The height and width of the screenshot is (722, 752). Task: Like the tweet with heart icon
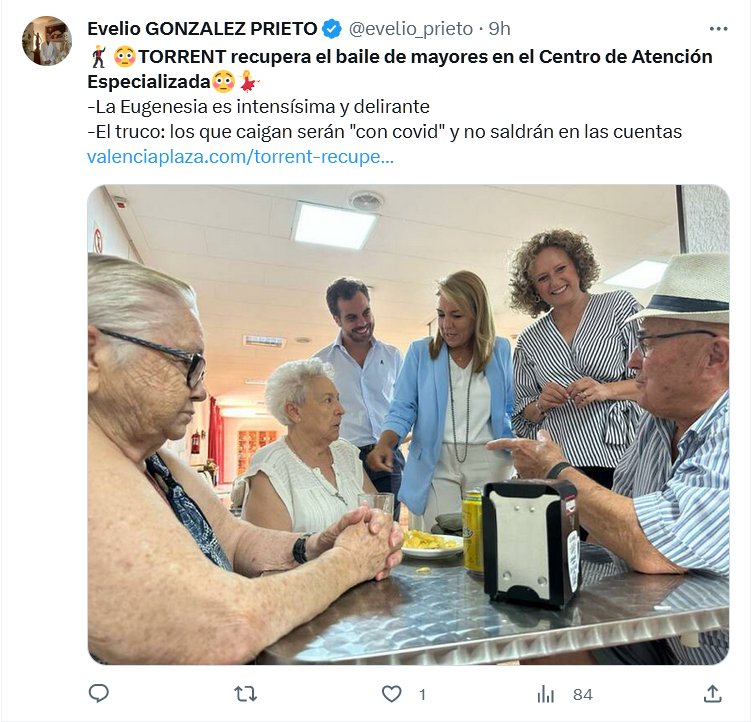pos(391,694)
